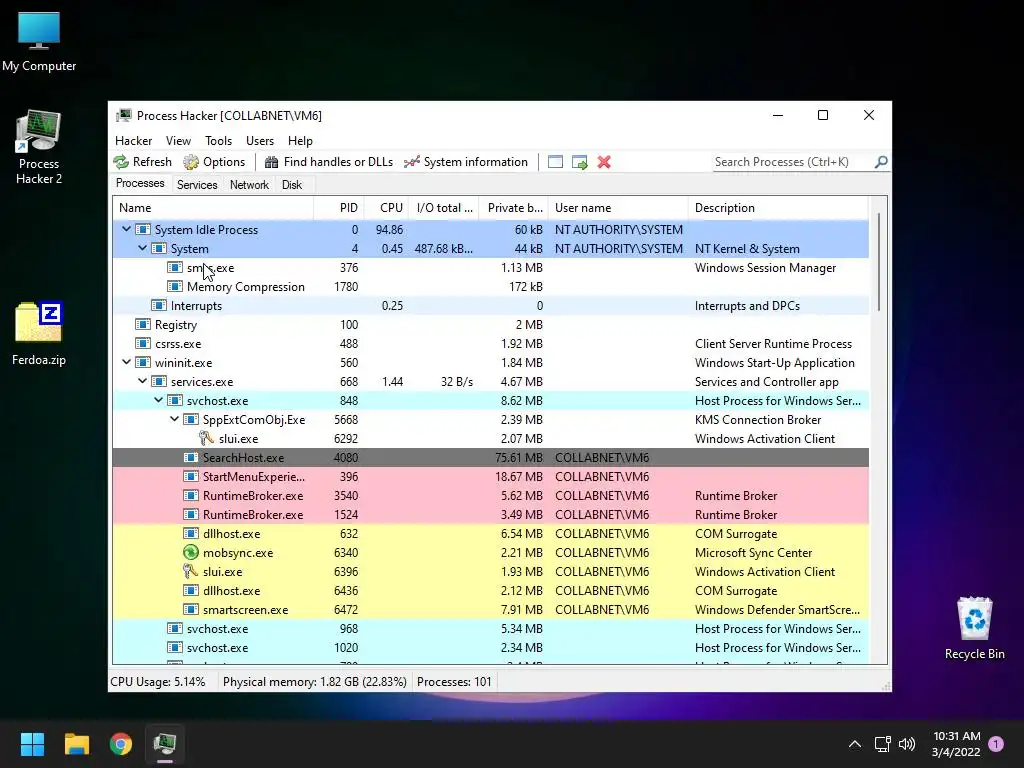This screenshot has height=768, width=1024.
Task: Collapse the System process node
Action: 142,248
